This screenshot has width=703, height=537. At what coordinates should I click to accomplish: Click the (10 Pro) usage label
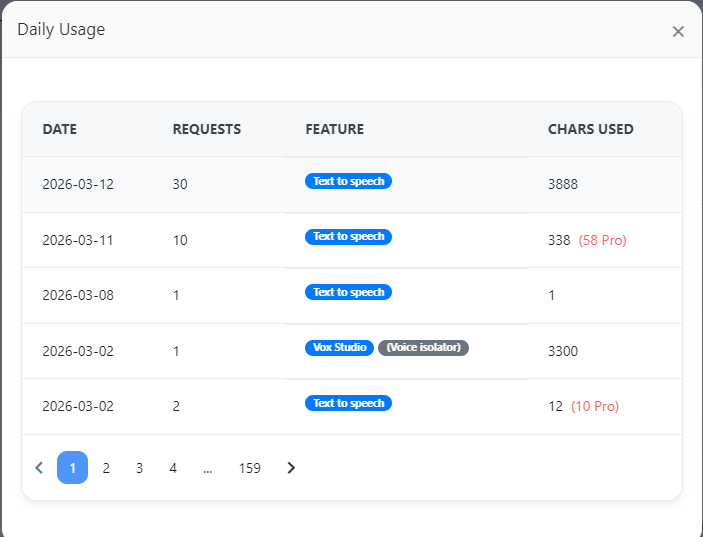tap(595, 406)
